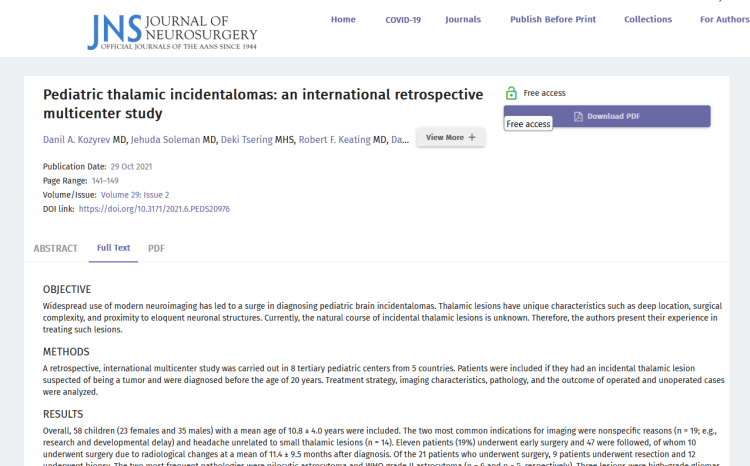This screenshot has height=466, width=750.
Task: Click the PDF file icon in Download button
Action: (578, 117)
